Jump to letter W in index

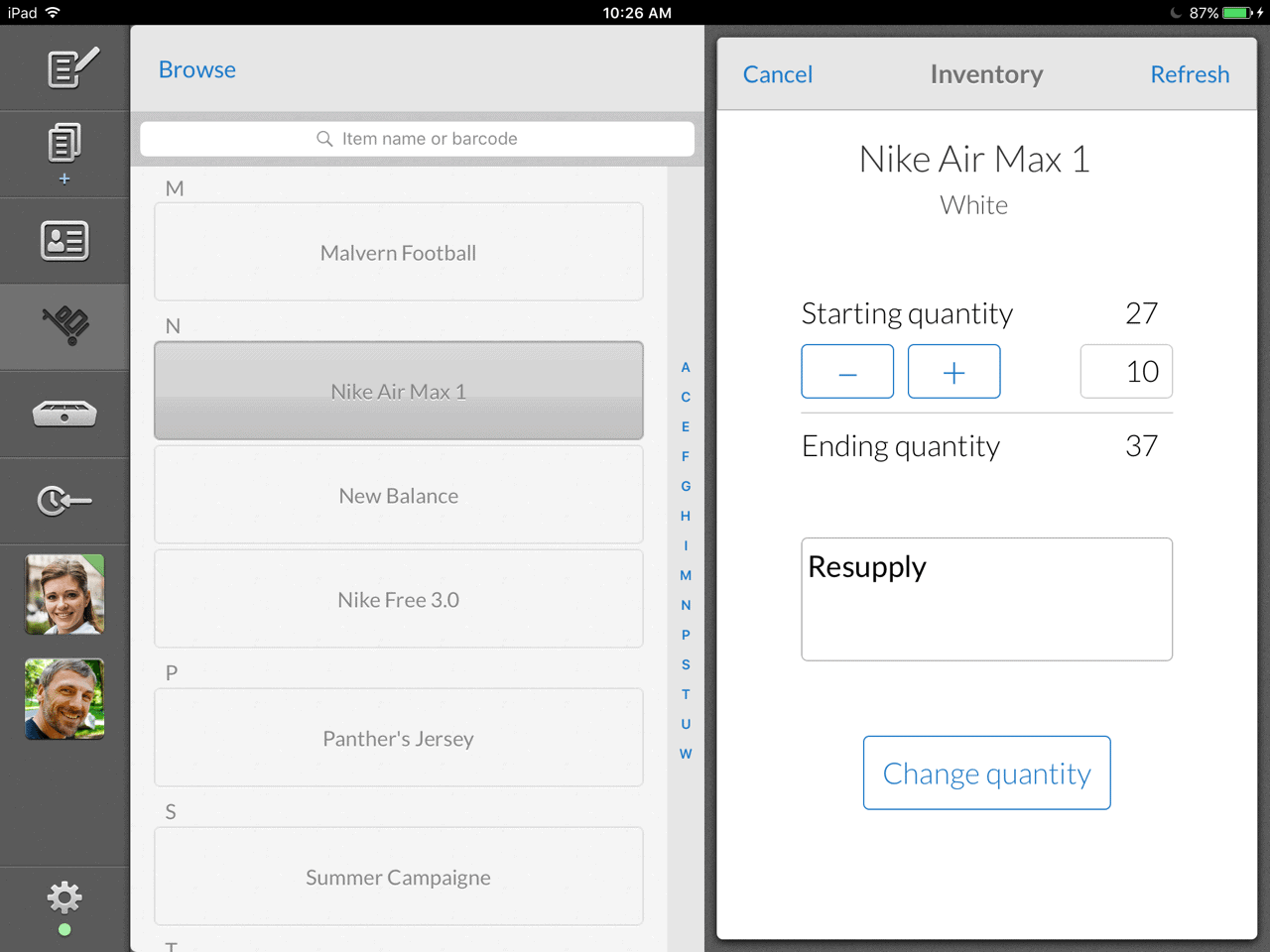coord(686,754)
